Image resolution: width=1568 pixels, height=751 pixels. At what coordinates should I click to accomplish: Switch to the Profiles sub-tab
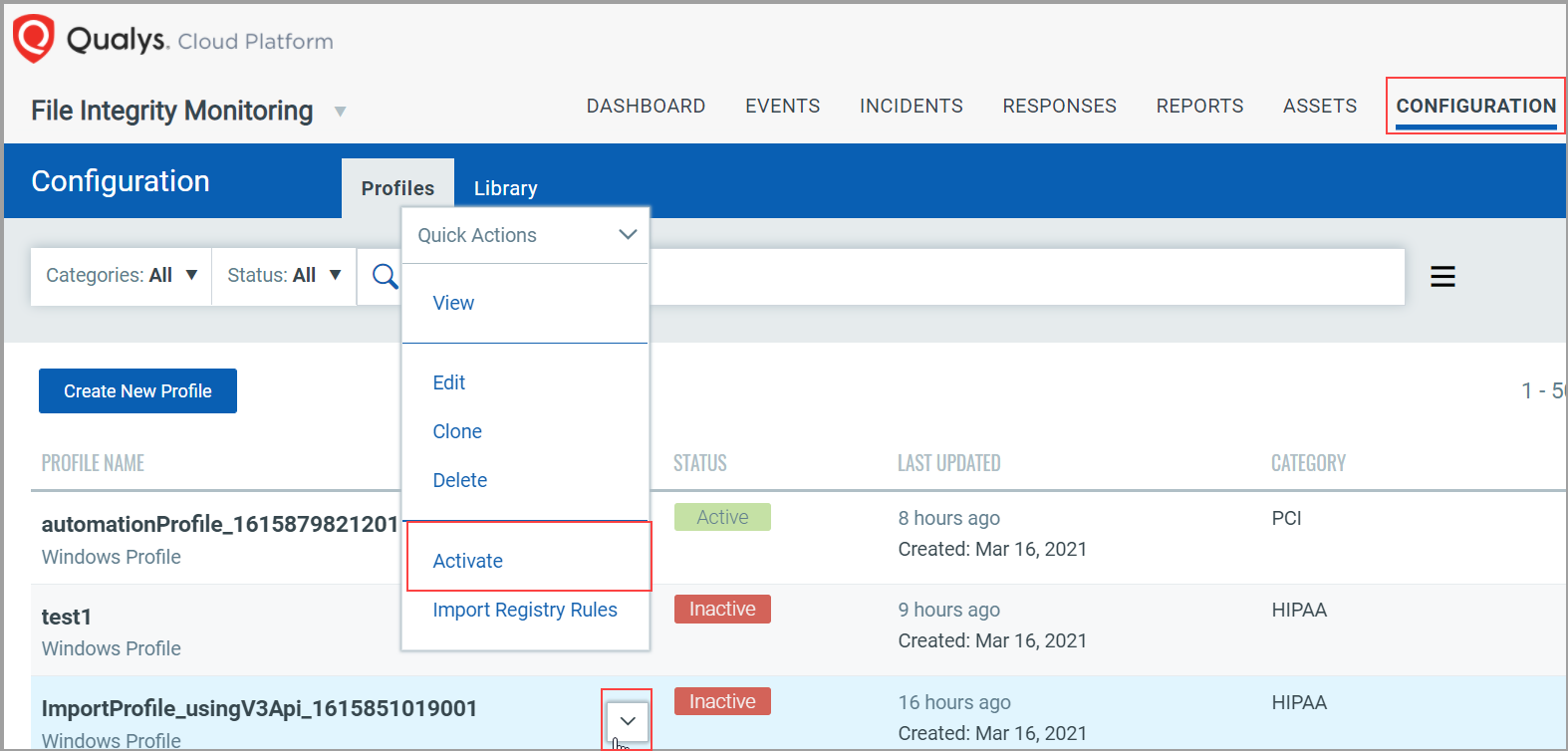tap(397, 188)
